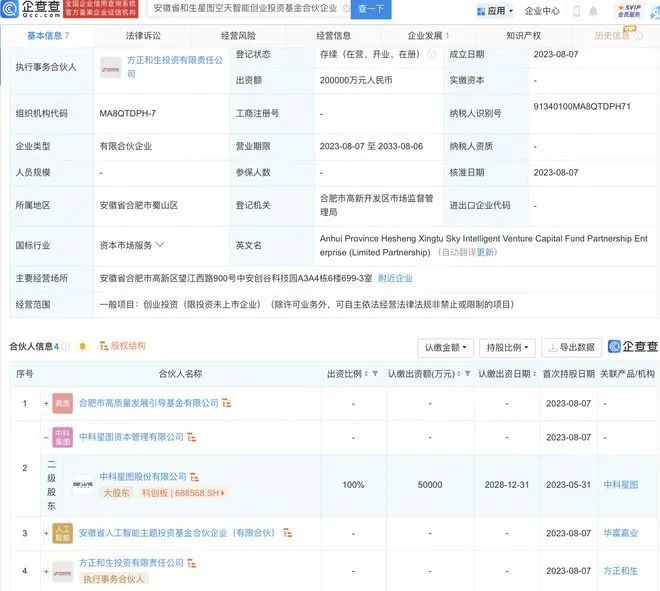
Task: Click the SVIP member service icon
Action: (x=628, y=11)
